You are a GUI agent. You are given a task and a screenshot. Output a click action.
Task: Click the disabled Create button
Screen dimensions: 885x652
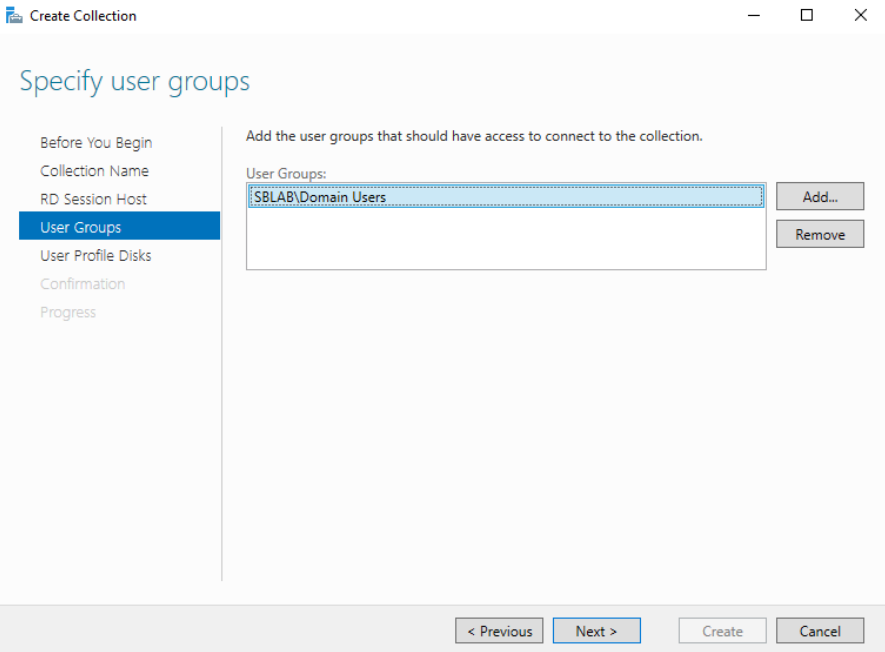pyautogui.click(x=722, y=630)
